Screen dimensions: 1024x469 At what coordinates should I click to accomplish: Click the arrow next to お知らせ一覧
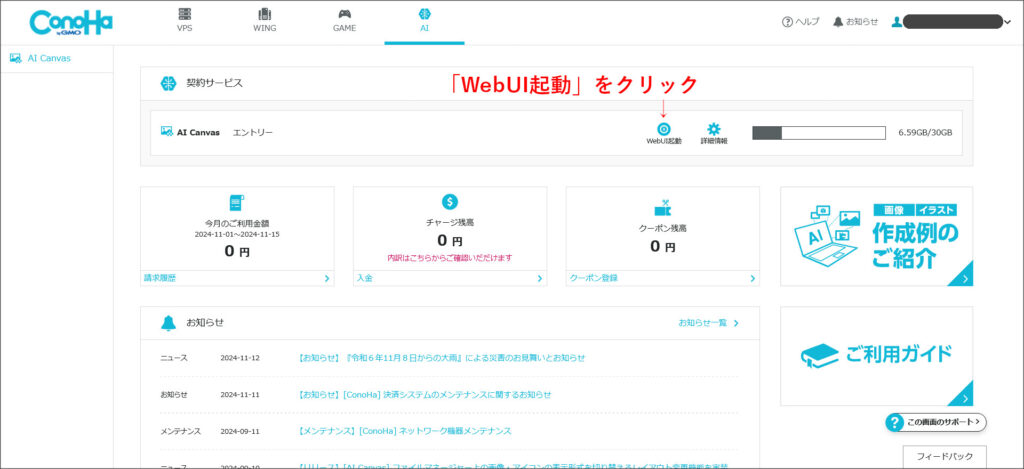coord(736,323)
